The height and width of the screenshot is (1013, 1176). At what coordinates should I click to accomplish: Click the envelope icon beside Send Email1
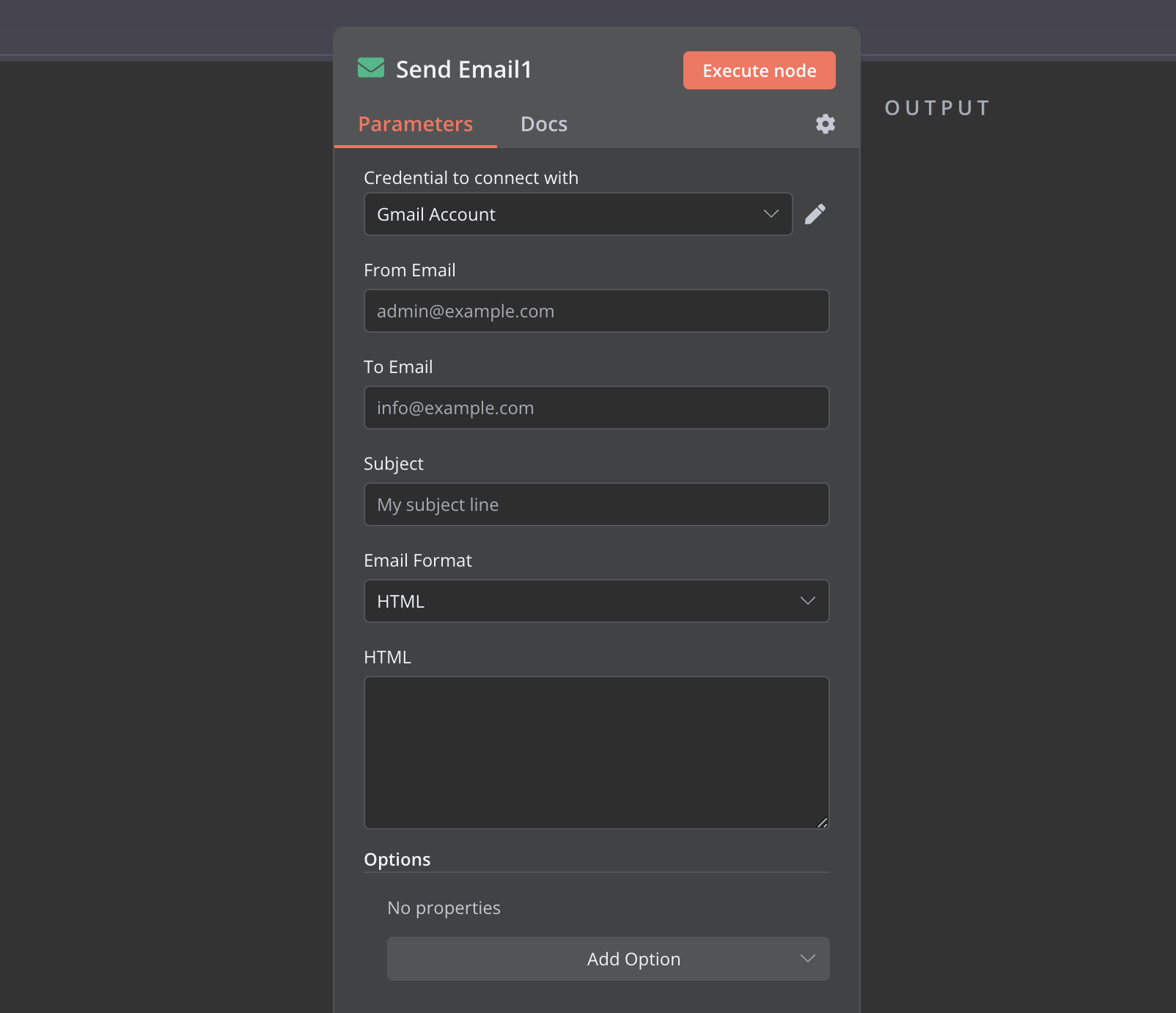[x=371, y=68]
